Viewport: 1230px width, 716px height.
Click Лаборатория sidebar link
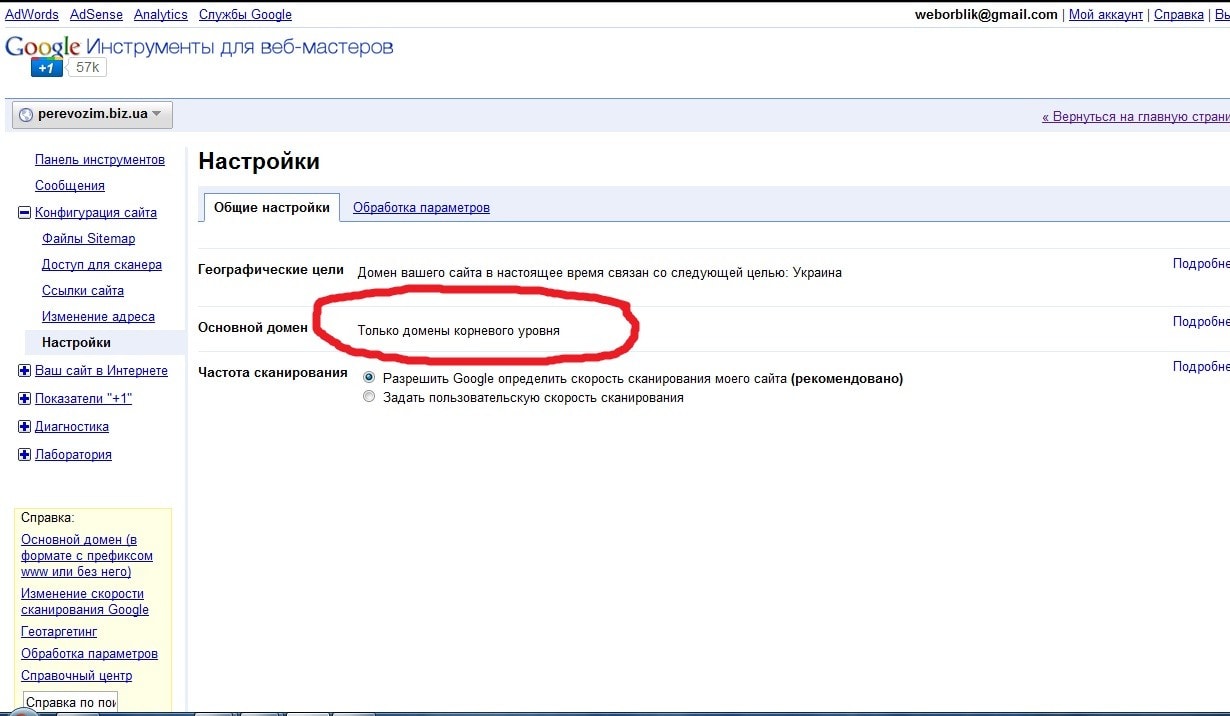coord(73,455)
